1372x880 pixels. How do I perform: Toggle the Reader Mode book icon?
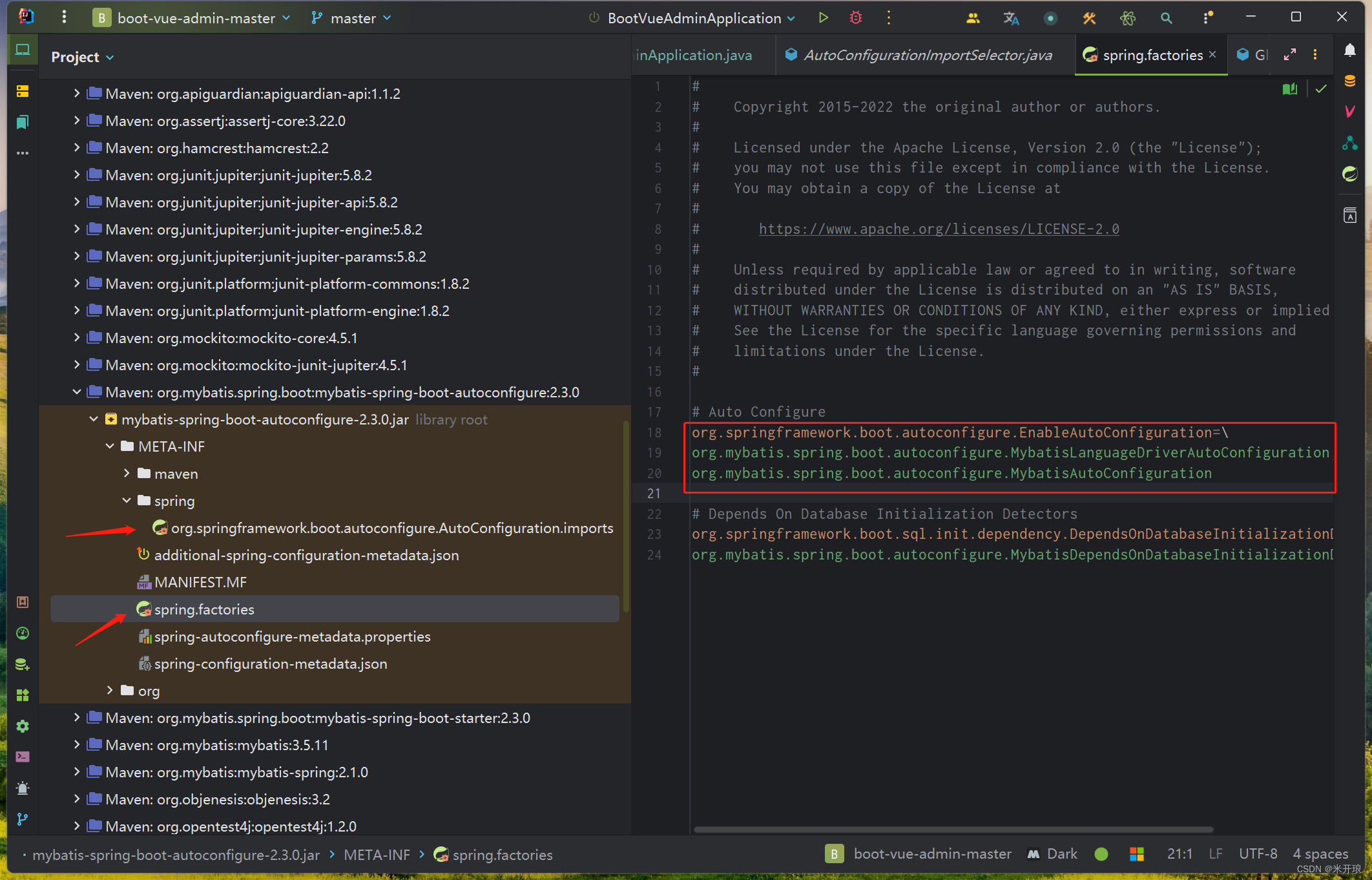pyautogui.click(x=1289, y=89)
